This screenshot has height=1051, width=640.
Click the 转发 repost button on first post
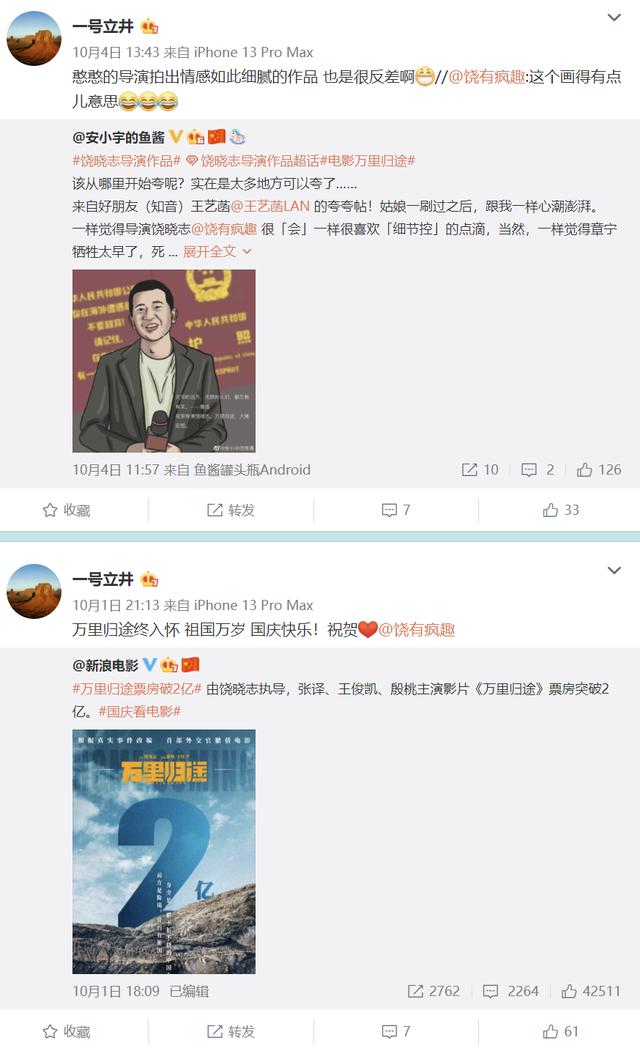(231, 510)
